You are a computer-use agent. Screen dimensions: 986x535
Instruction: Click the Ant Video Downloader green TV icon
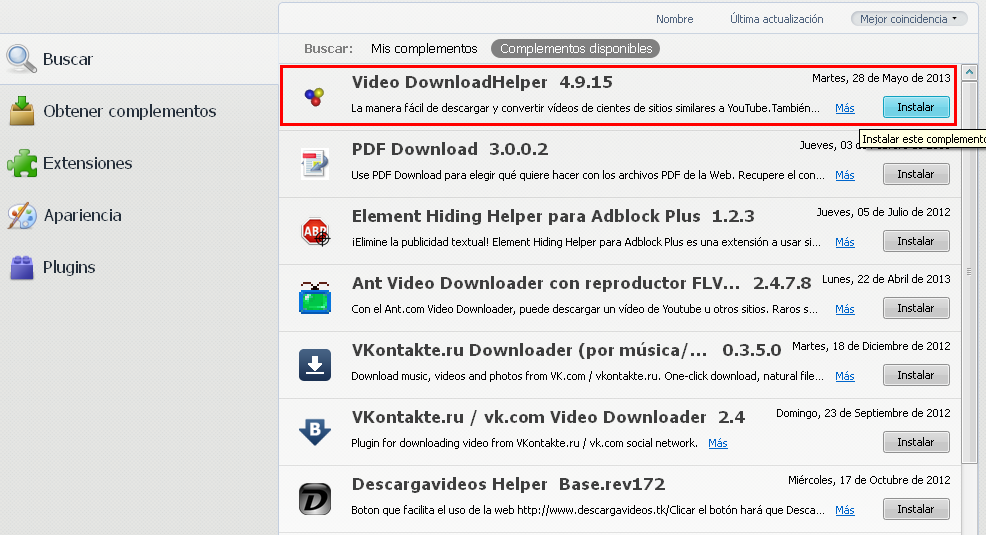tap(315, 298)
